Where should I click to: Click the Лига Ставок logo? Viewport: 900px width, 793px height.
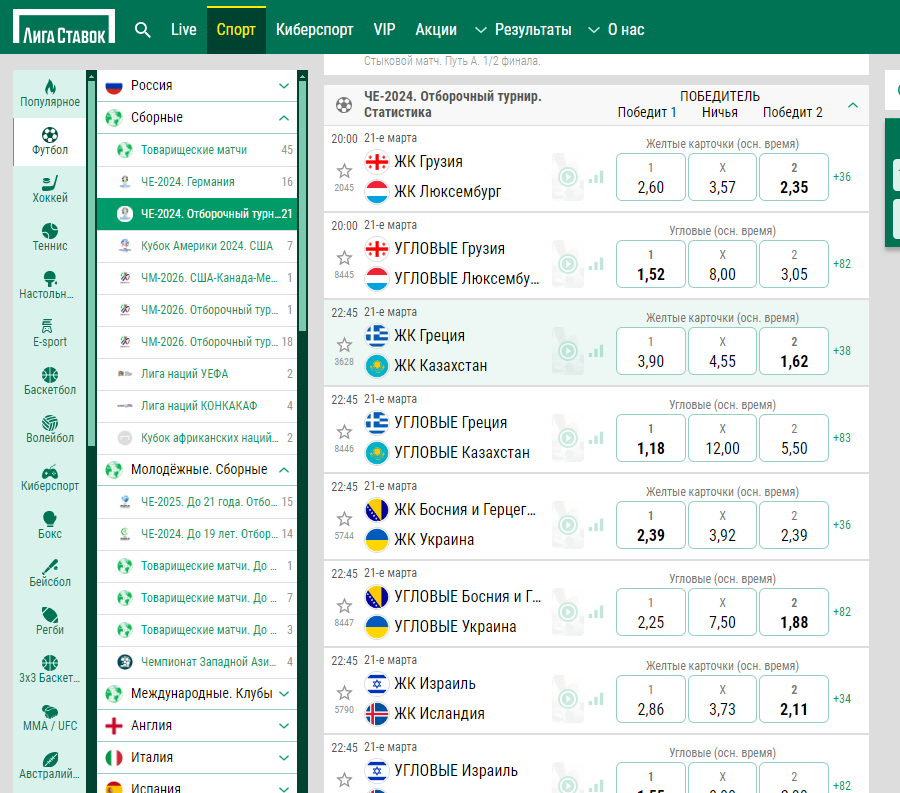pos(64,26)
